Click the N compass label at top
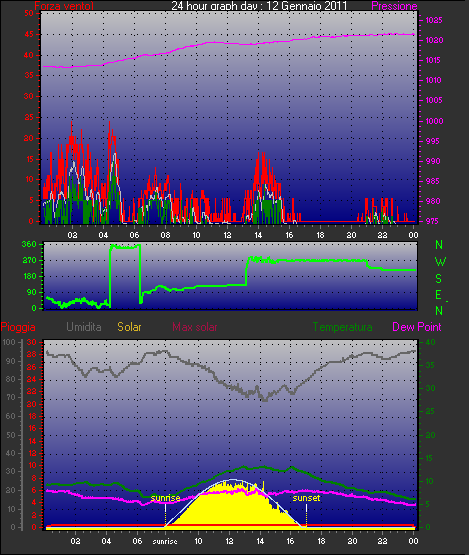This screenshot has width=469, height=555. pyautogui.click(x=439, y=245)
